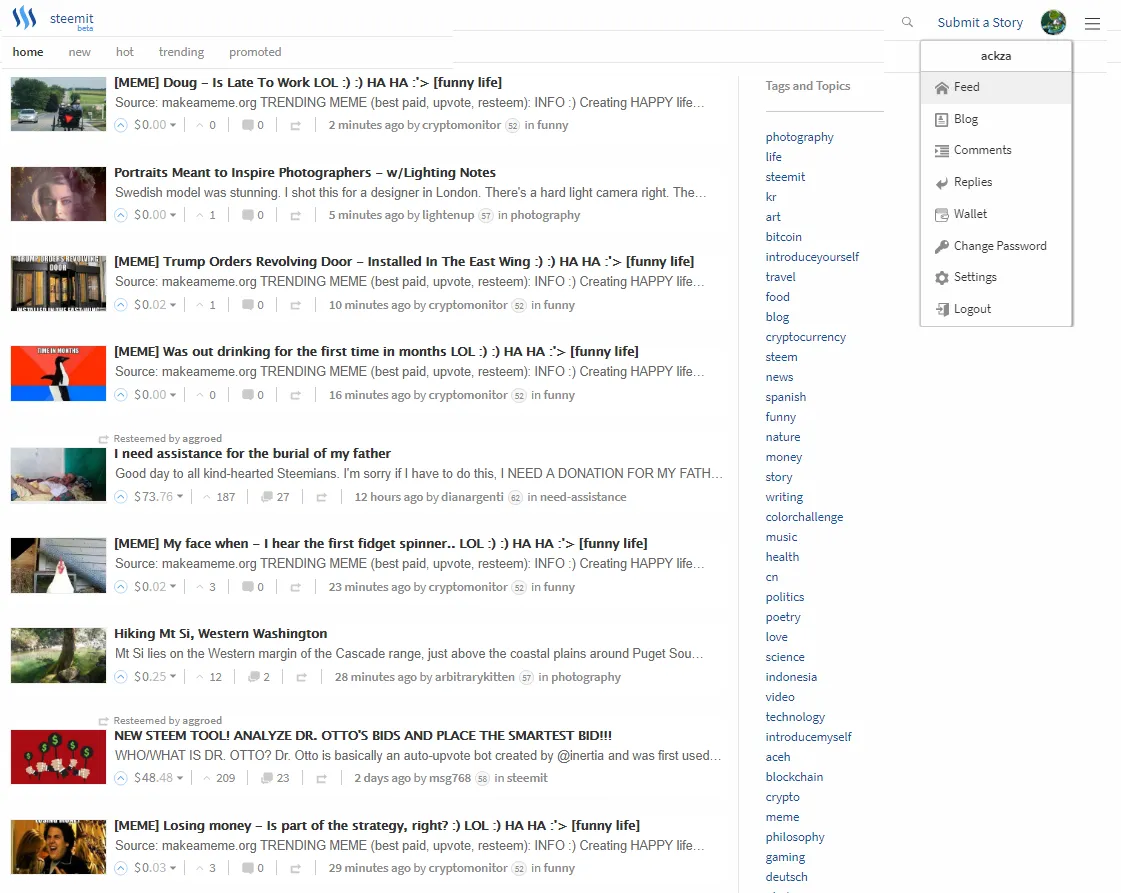The image size is (1121, 893).
Task: Click the Steemit logo icon
Action: click(24, 18)
